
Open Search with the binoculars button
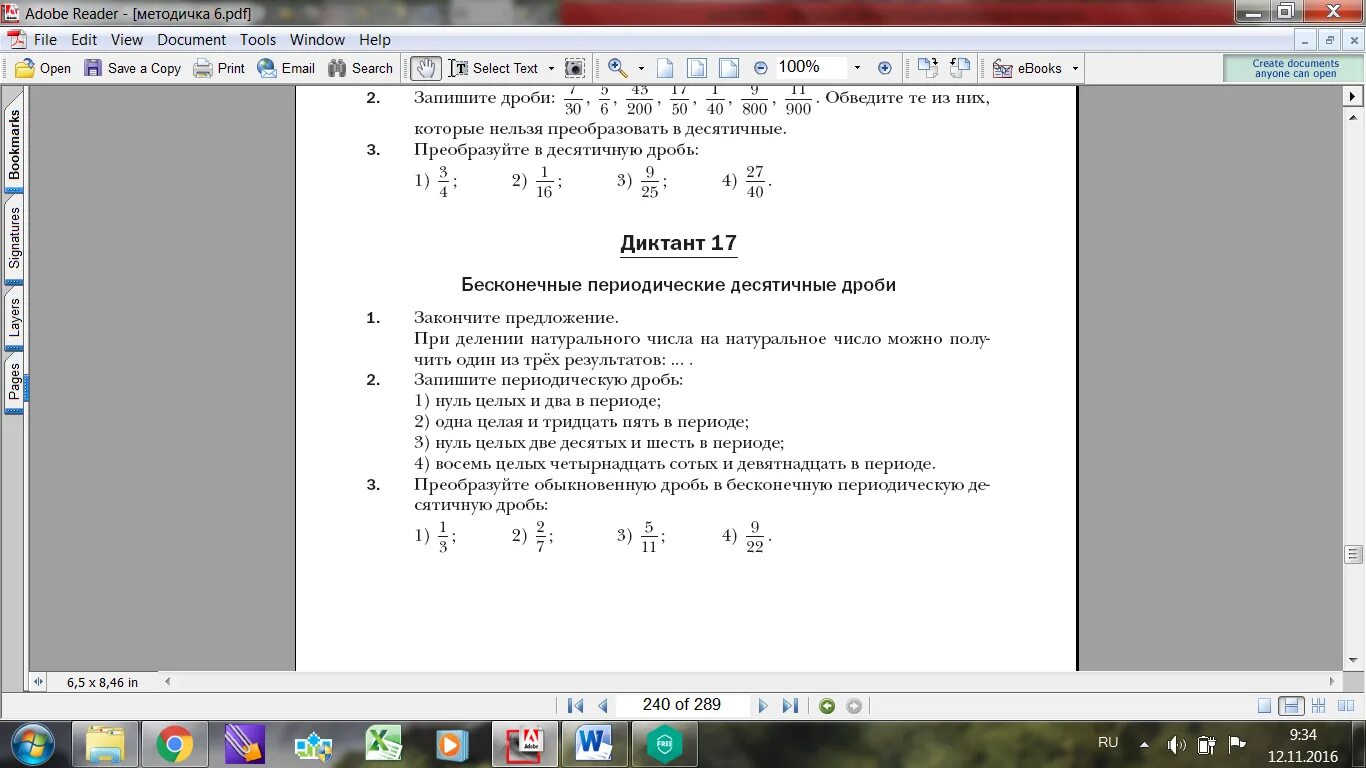[360, 68]
